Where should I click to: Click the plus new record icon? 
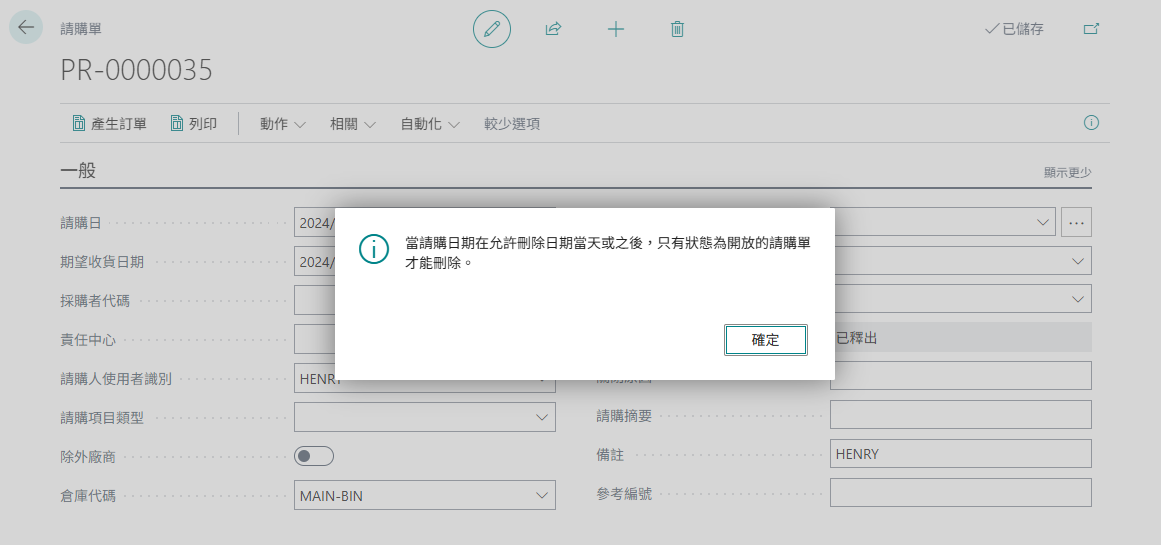(615, 29)
